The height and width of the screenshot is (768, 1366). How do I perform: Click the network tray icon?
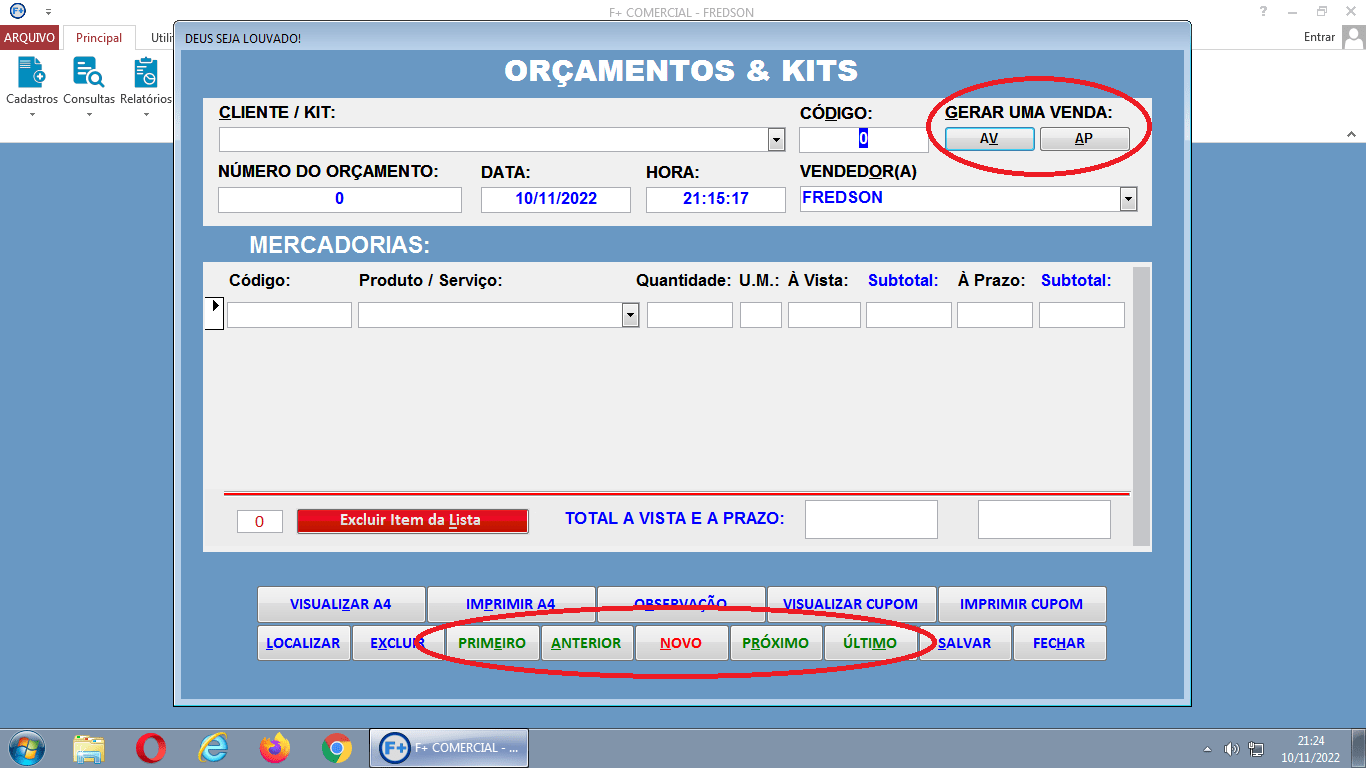[1255, 749]
